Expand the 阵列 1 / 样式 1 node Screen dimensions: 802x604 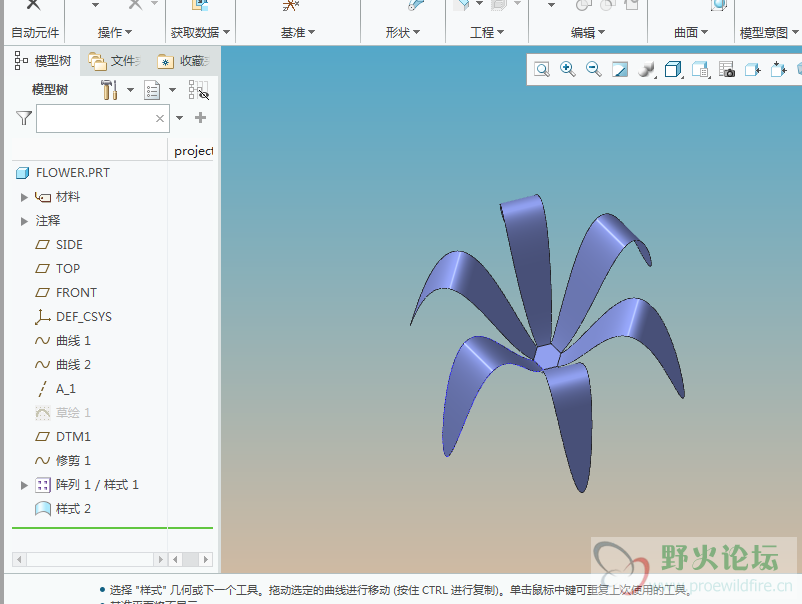[24, 485]
